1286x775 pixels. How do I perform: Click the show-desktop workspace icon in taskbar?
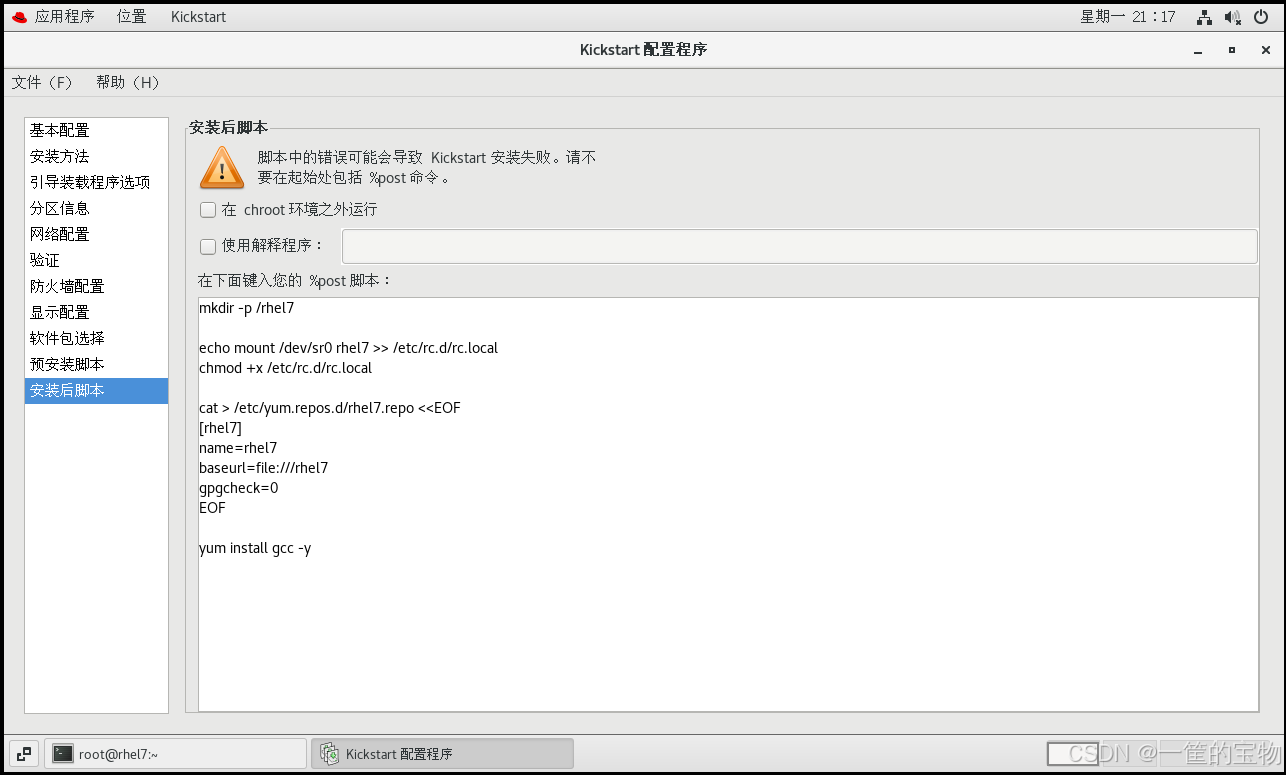click(24, 754)
